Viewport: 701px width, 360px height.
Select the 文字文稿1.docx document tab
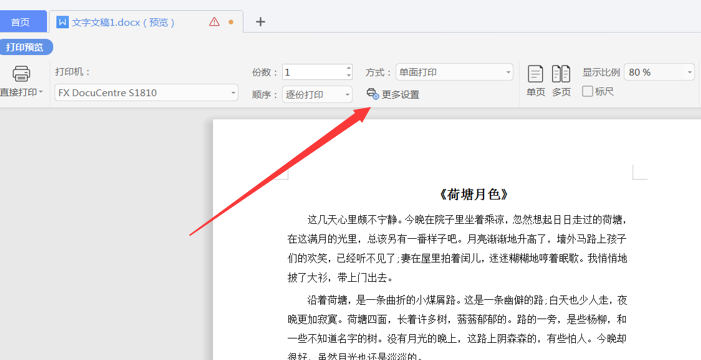coord(146,22)
